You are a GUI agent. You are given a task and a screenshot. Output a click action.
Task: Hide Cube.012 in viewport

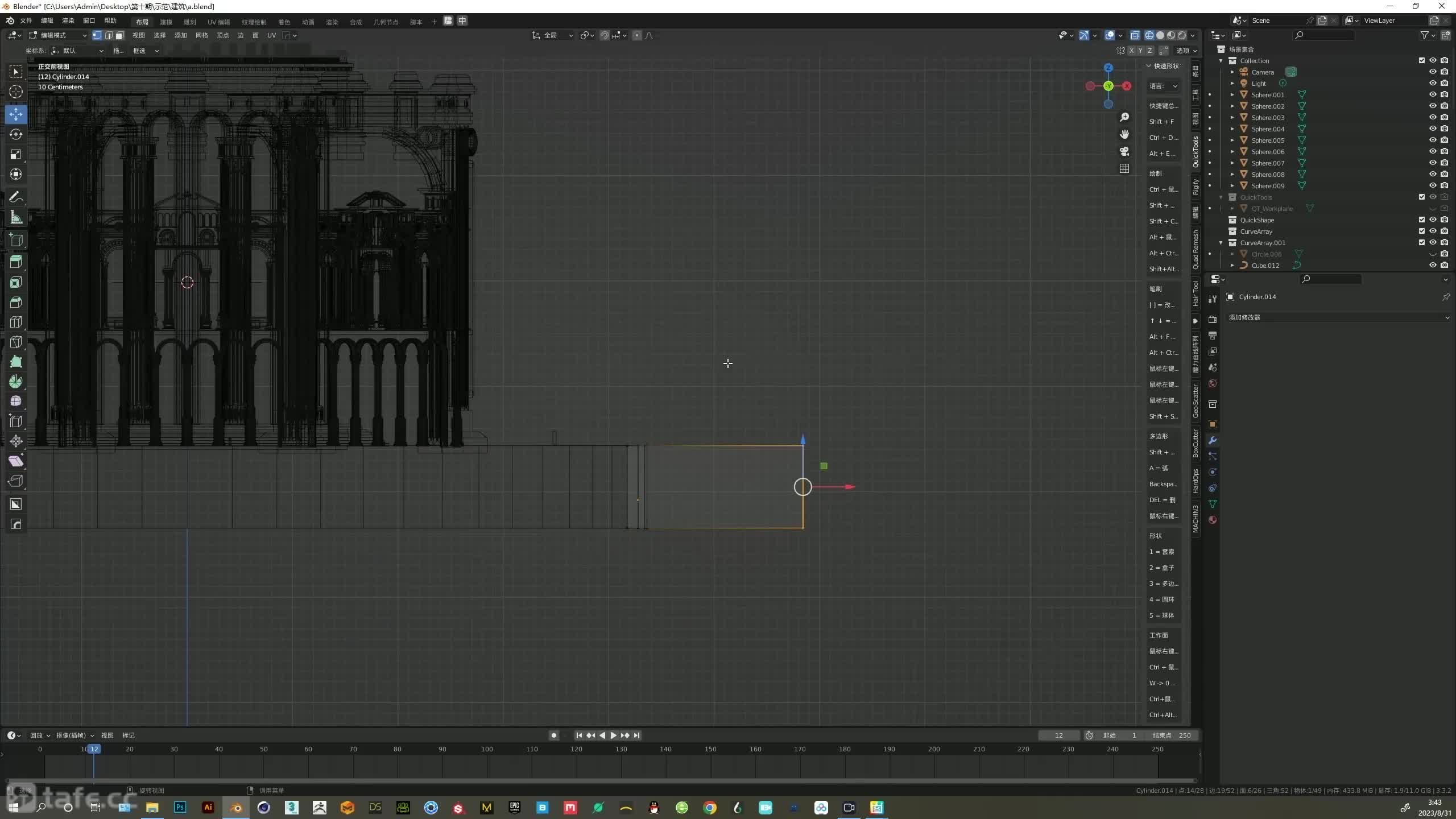[1433, 265]
